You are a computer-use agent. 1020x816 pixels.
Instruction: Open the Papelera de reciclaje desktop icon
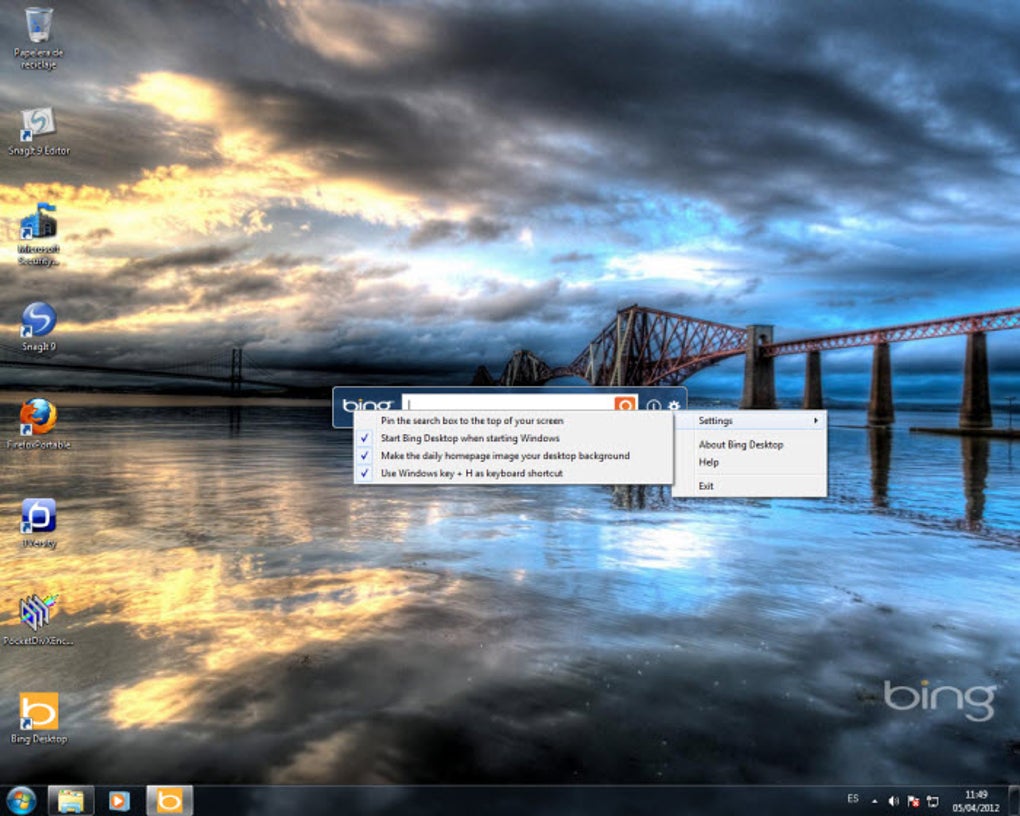(x=38, y=38)
